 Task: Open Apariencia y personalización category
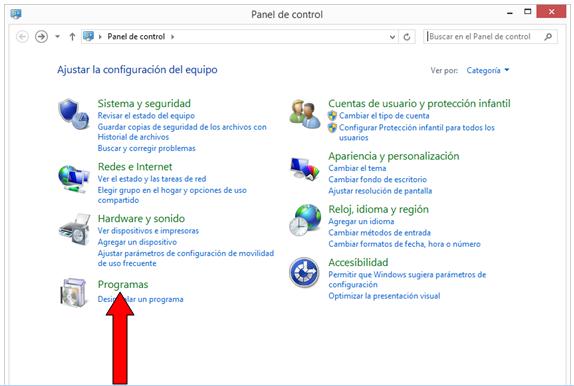point(394,156)
